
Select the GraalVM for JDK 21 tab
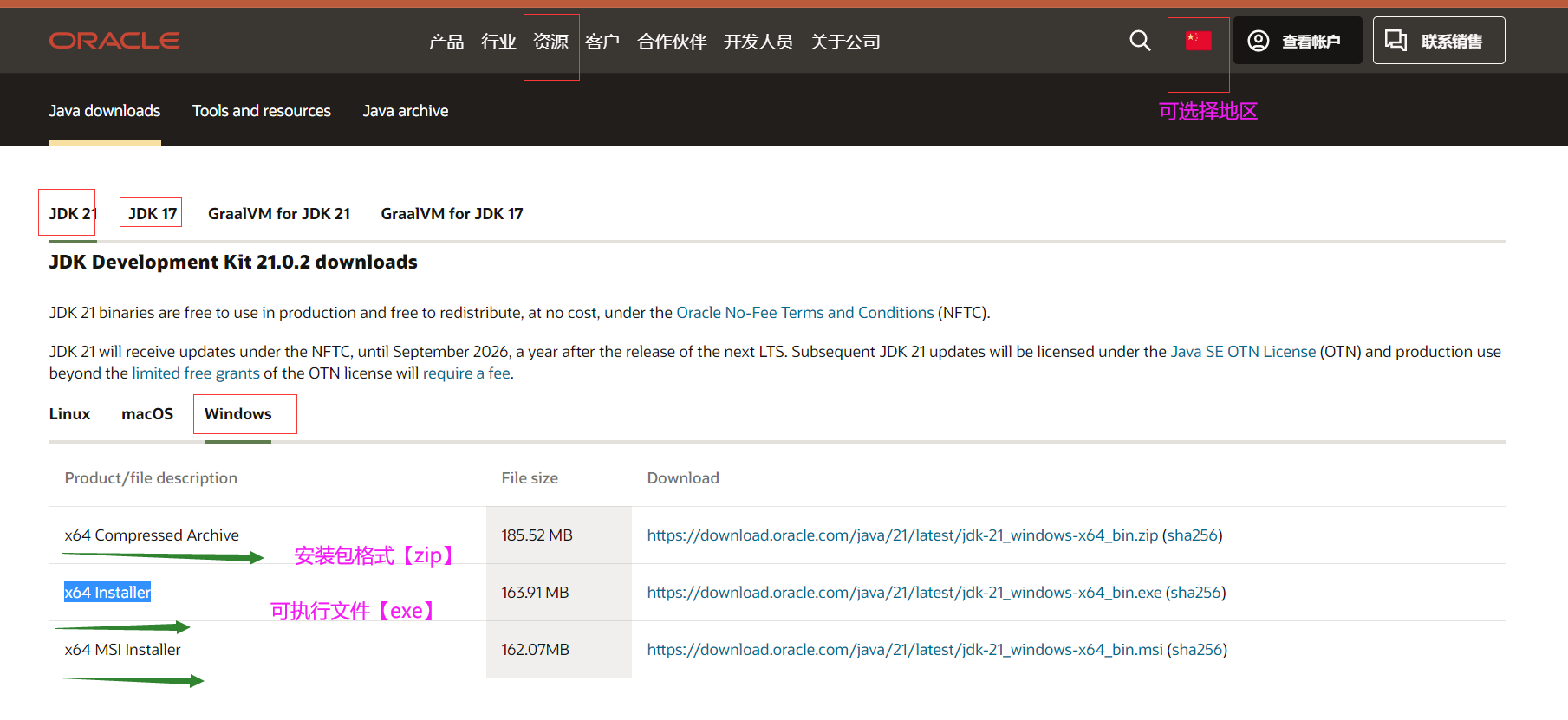(x=279, y=214)
